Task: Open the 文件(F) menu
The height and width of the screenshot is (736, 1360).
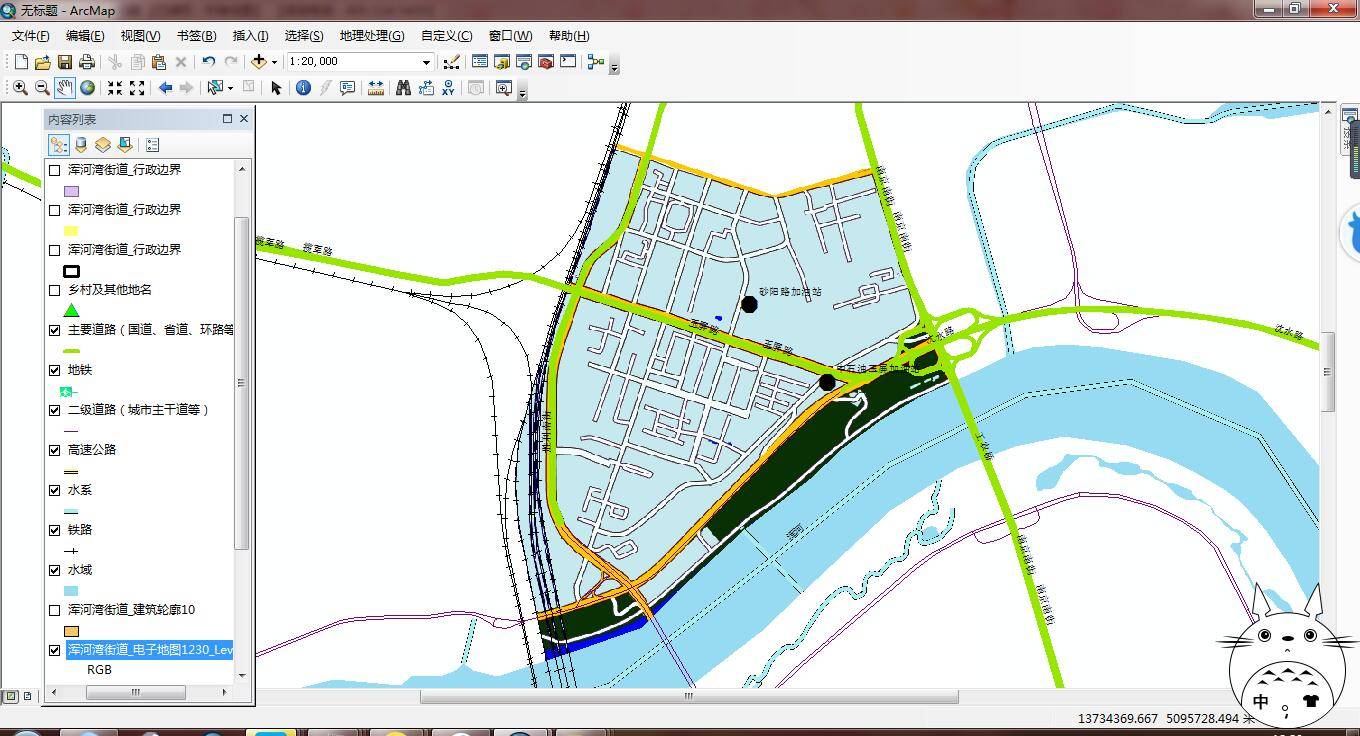Action: point(31,36)
